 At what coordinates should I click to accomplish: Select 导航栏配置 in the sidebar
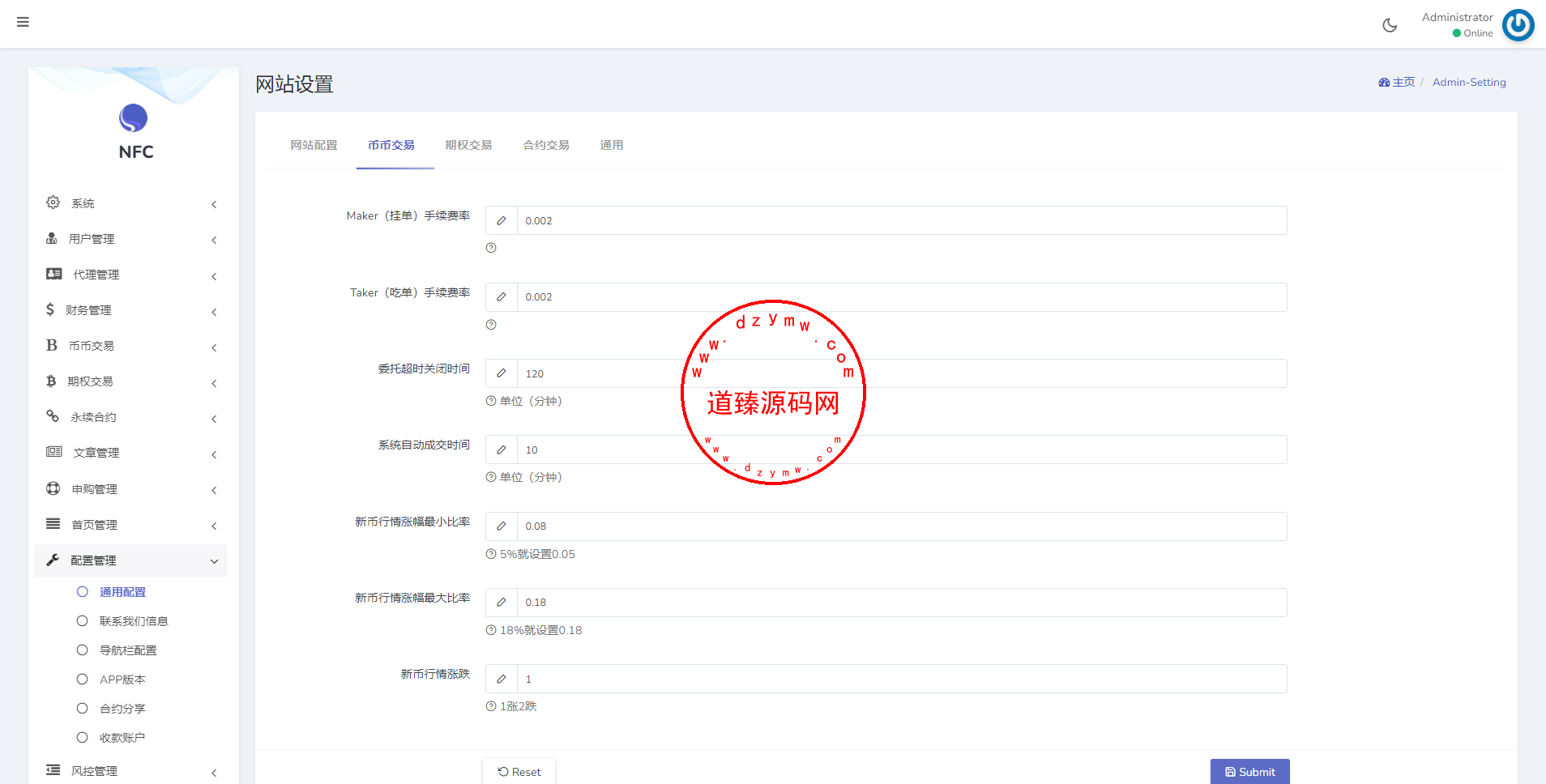(x=128, y=650)
